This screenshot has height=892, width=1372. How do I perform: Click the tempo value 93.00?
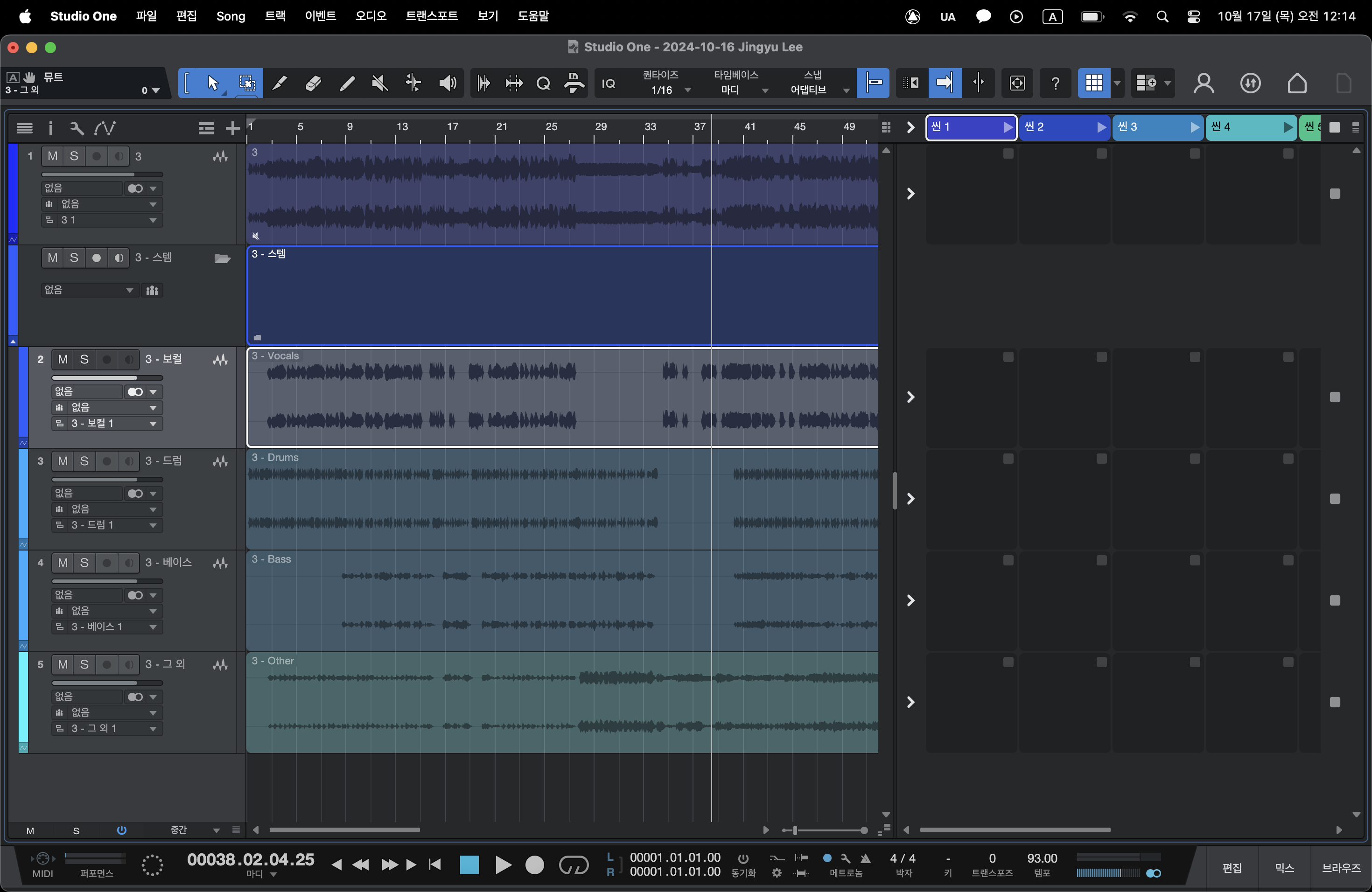pyautogui.click(x=1042, y=858)
